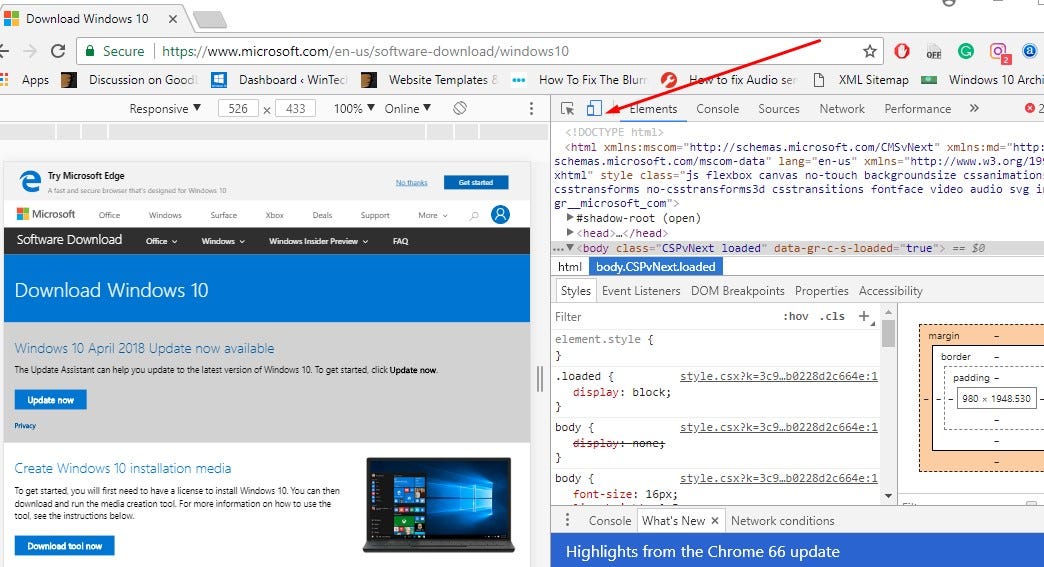Click the address bar URL
1044x567 pixels.
366,51
